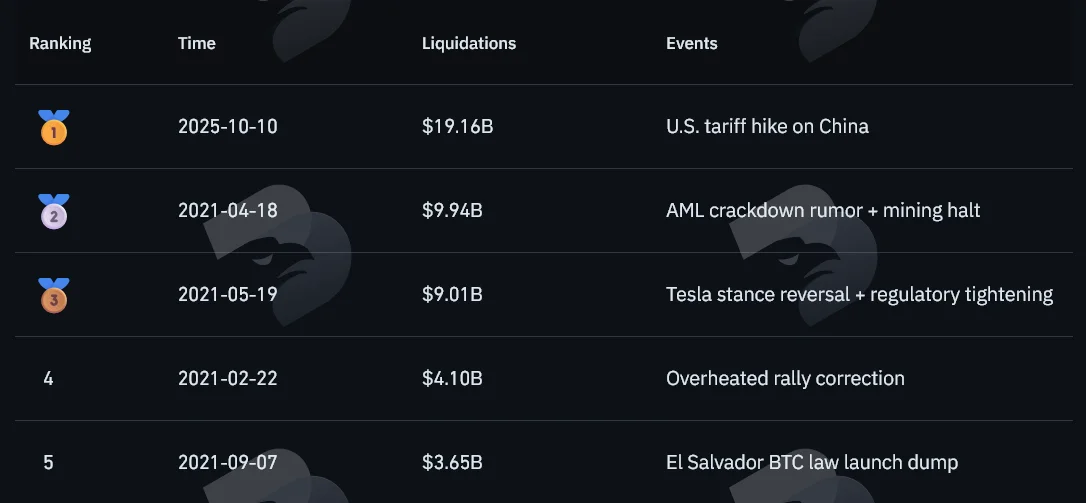This screenshot has width=1086, height=503.
Task: Select the Time column header
Action: pyautogui.click(x=197, y=43)
